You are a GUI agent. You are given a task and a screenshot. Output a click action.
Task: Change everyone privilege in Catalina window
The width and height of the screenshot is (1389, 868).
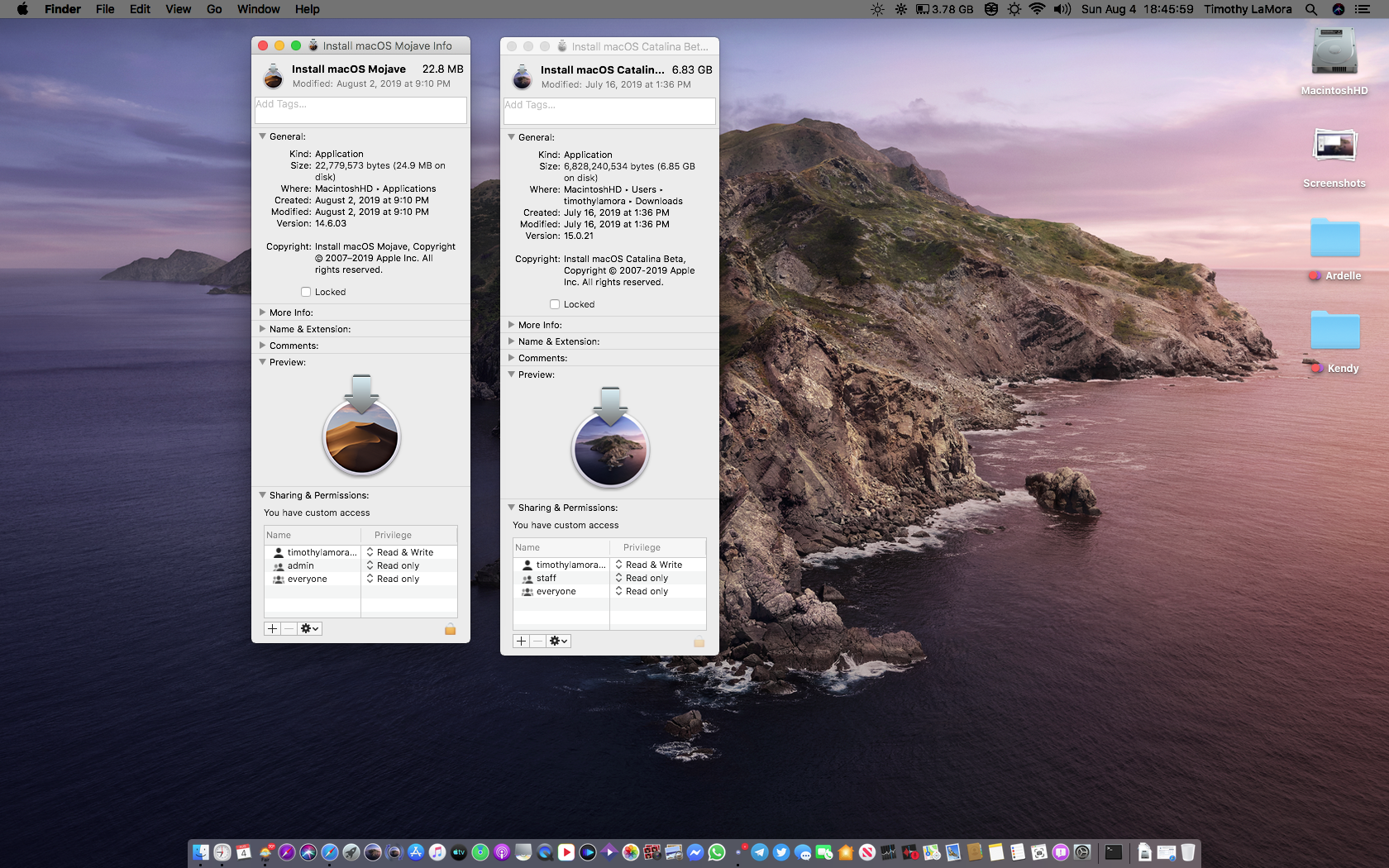pos(642,591)
